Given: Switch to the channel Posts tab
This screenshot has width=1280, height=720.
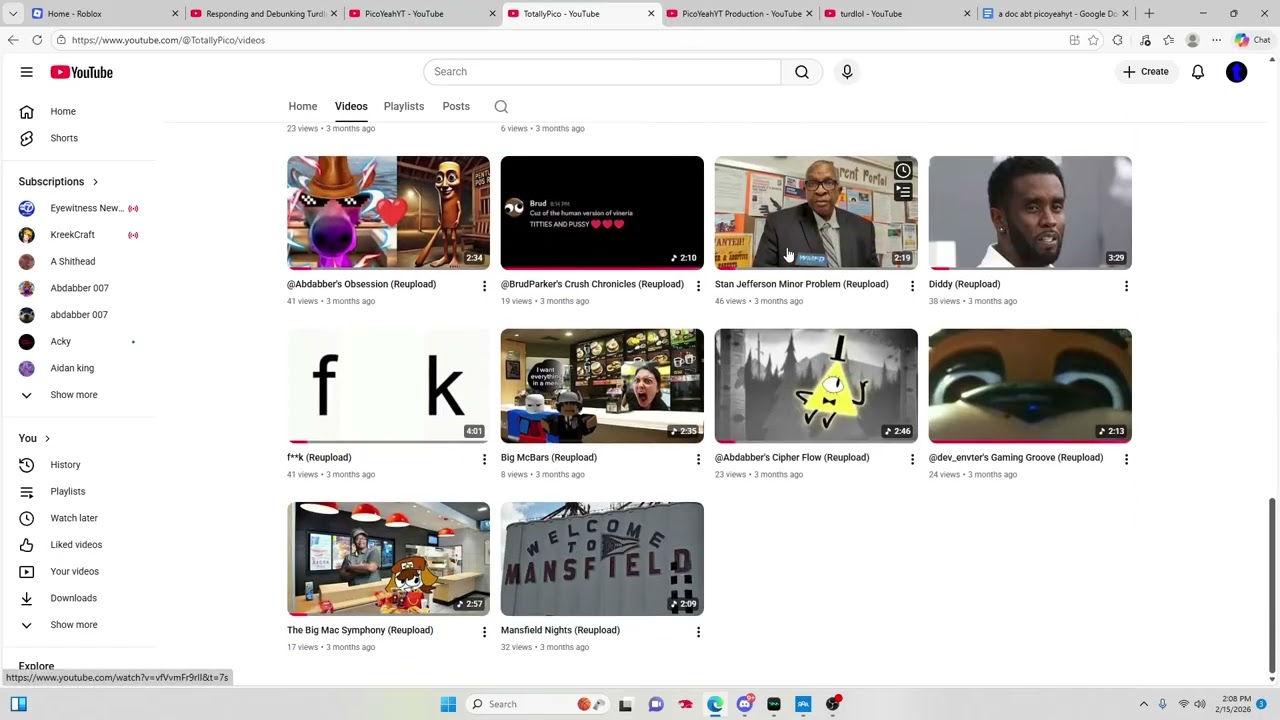Looking at the screenshot, I should click(x=456, y=106).
